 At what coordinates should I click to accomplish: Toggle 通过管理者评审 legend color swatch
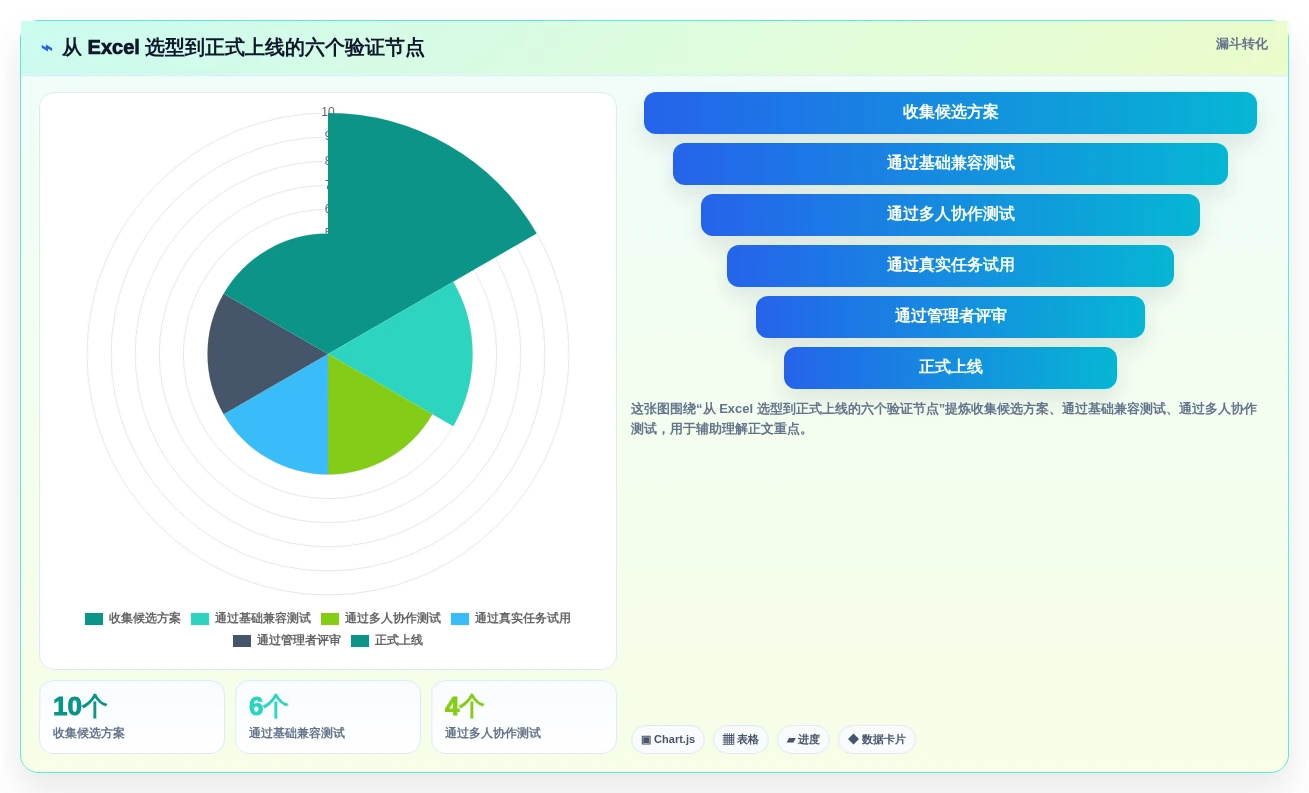[242, 641]
